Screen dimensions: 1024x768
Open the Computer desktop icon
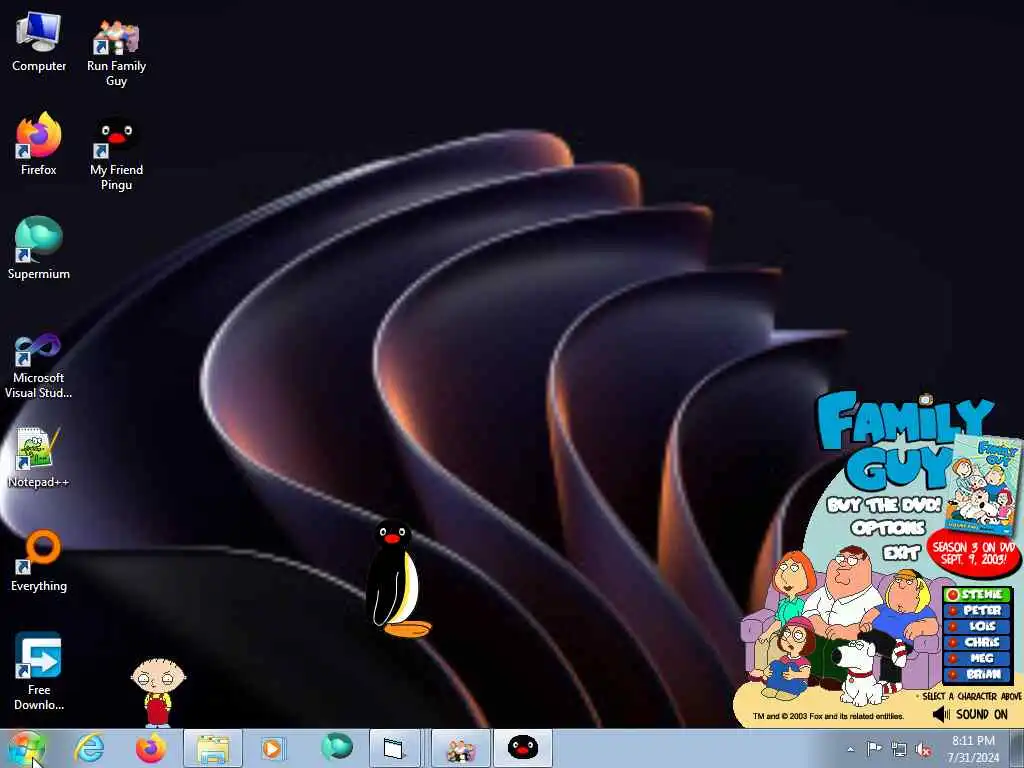[x=39, y=42]
